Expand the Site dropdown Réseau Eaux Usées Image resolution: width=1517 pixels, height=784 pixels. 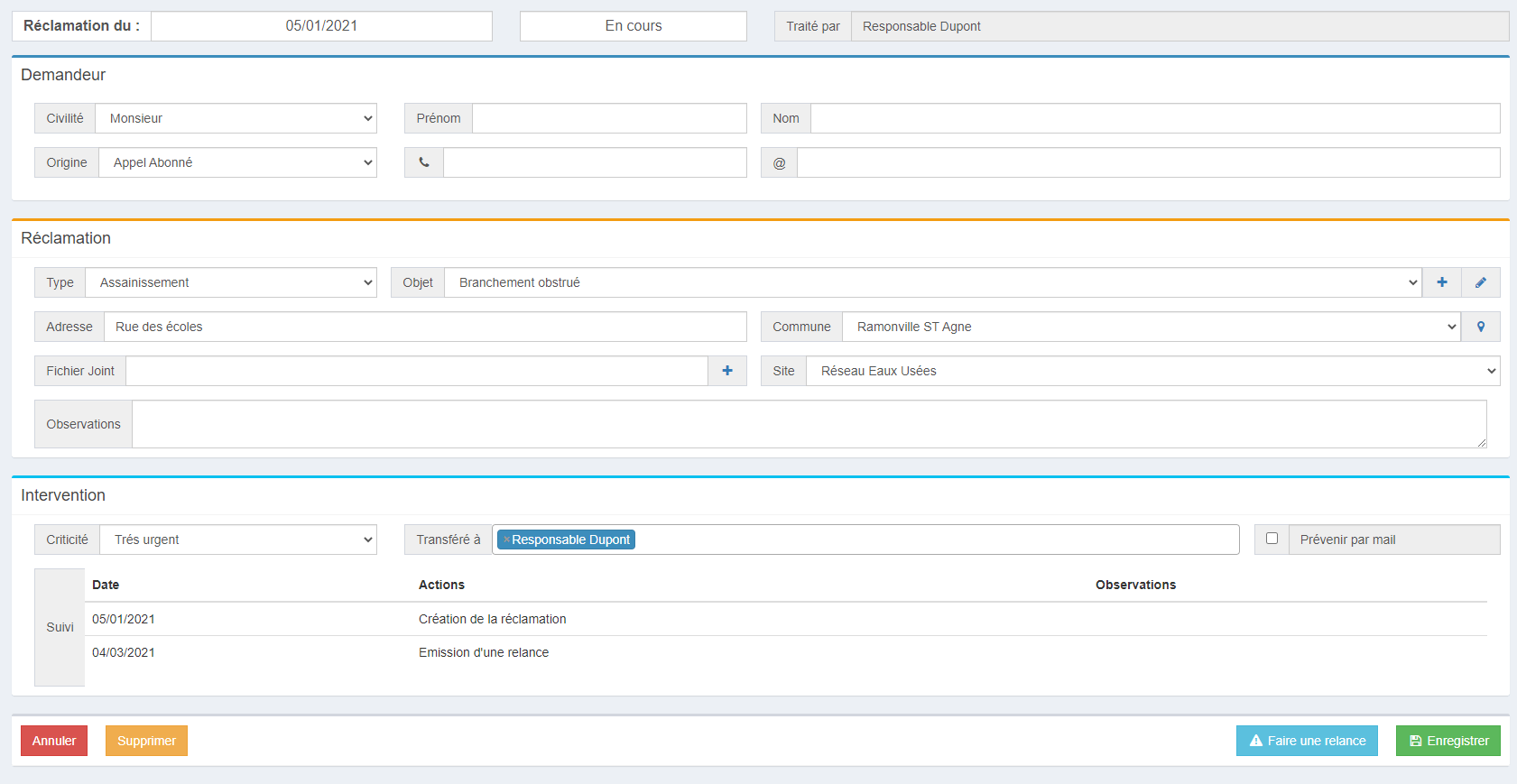pos(1153,371)
